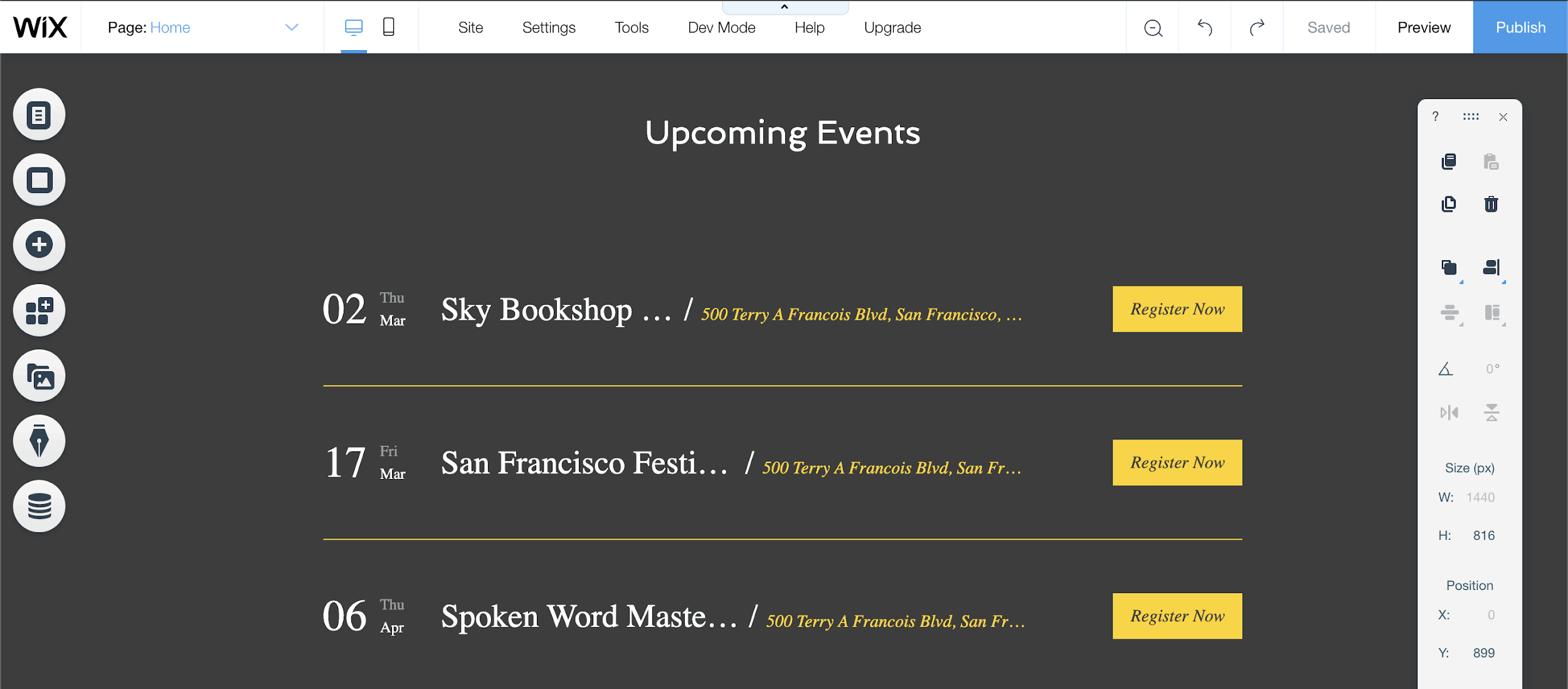Click the Delete trash icon
The image size is (1568, 689).
1491,204
